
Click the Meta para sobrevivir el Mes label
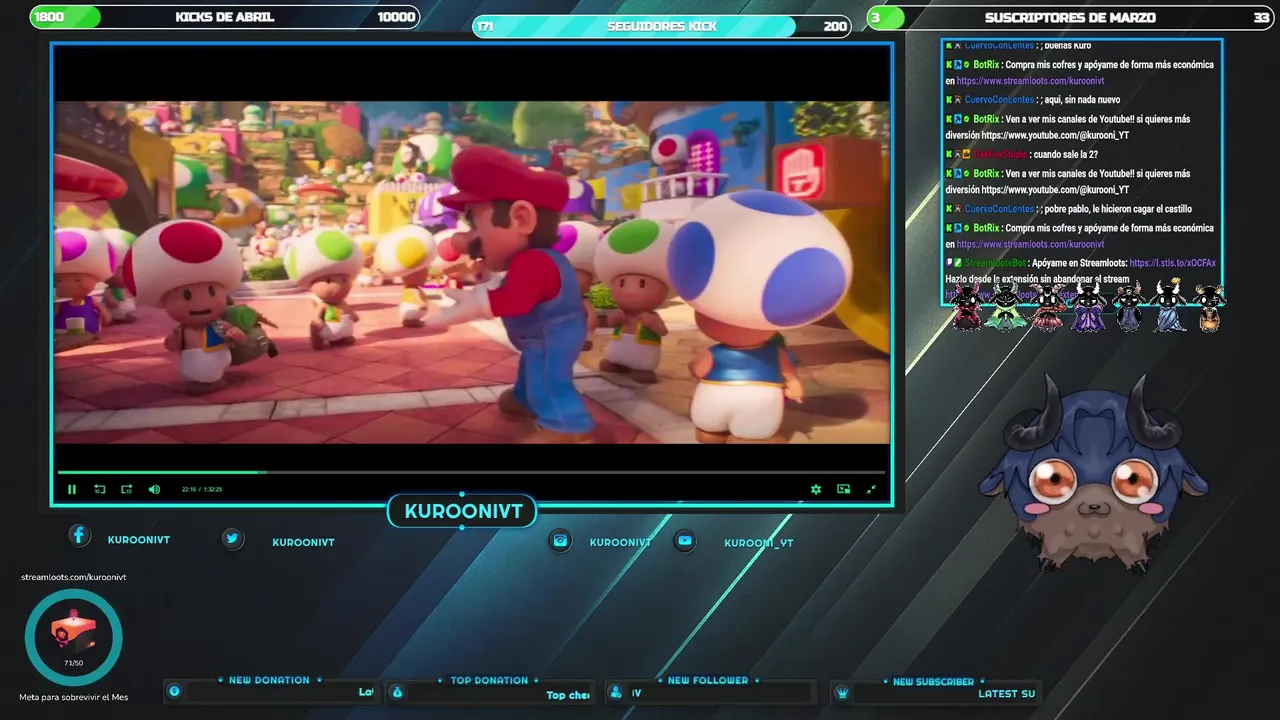click(74, 697)
